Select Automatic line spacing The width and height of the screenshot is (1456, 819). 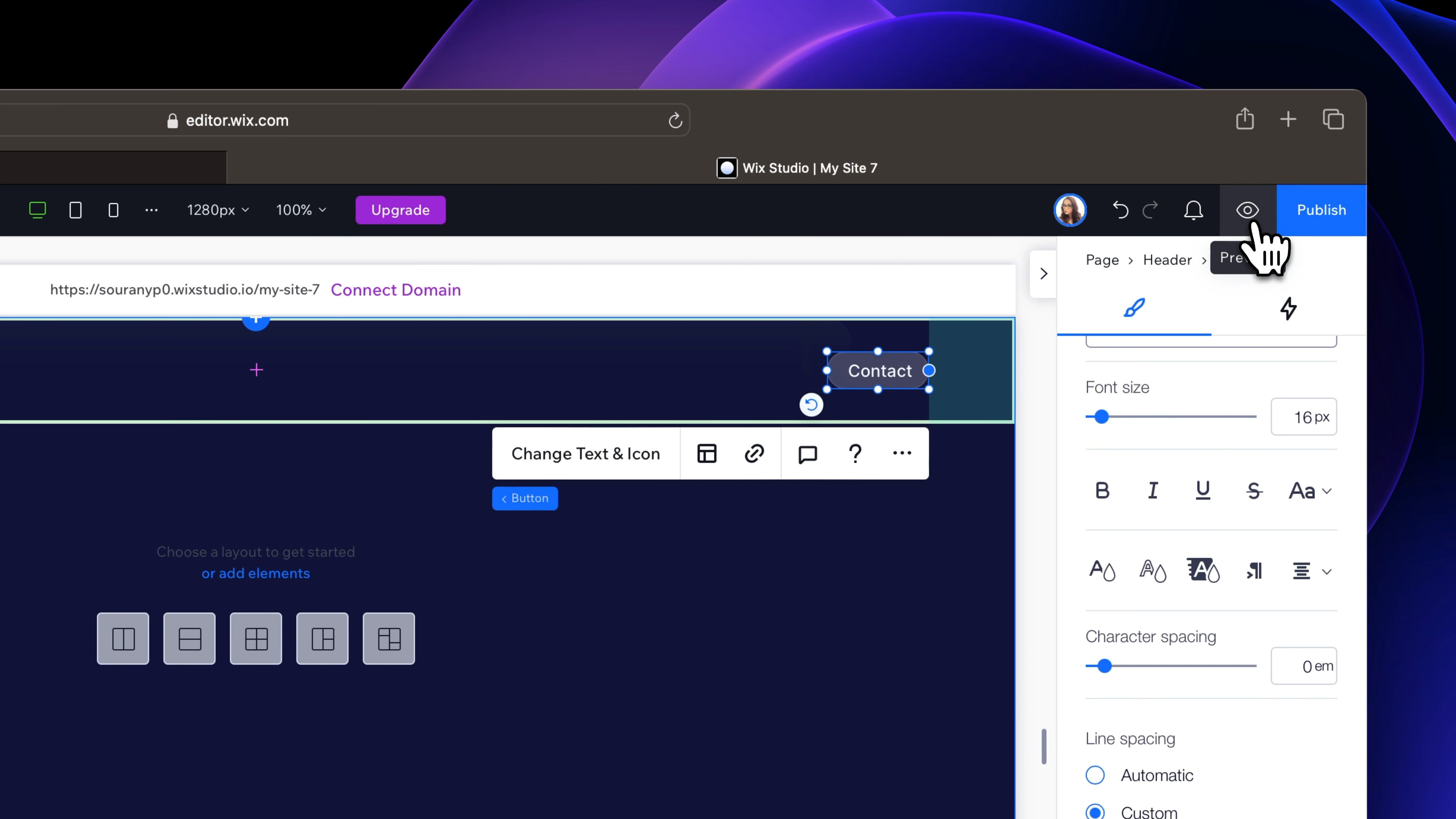coord(1095,775)
